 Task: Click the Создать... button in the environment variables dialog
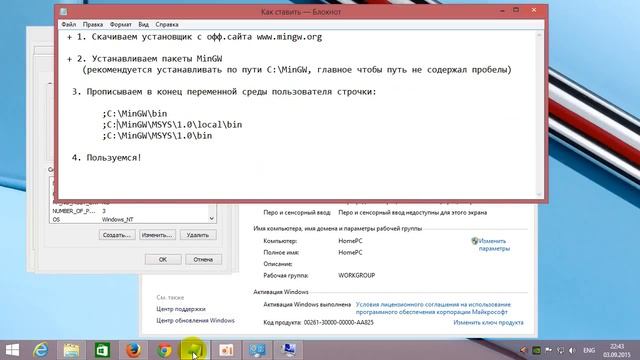pos(117,235)
